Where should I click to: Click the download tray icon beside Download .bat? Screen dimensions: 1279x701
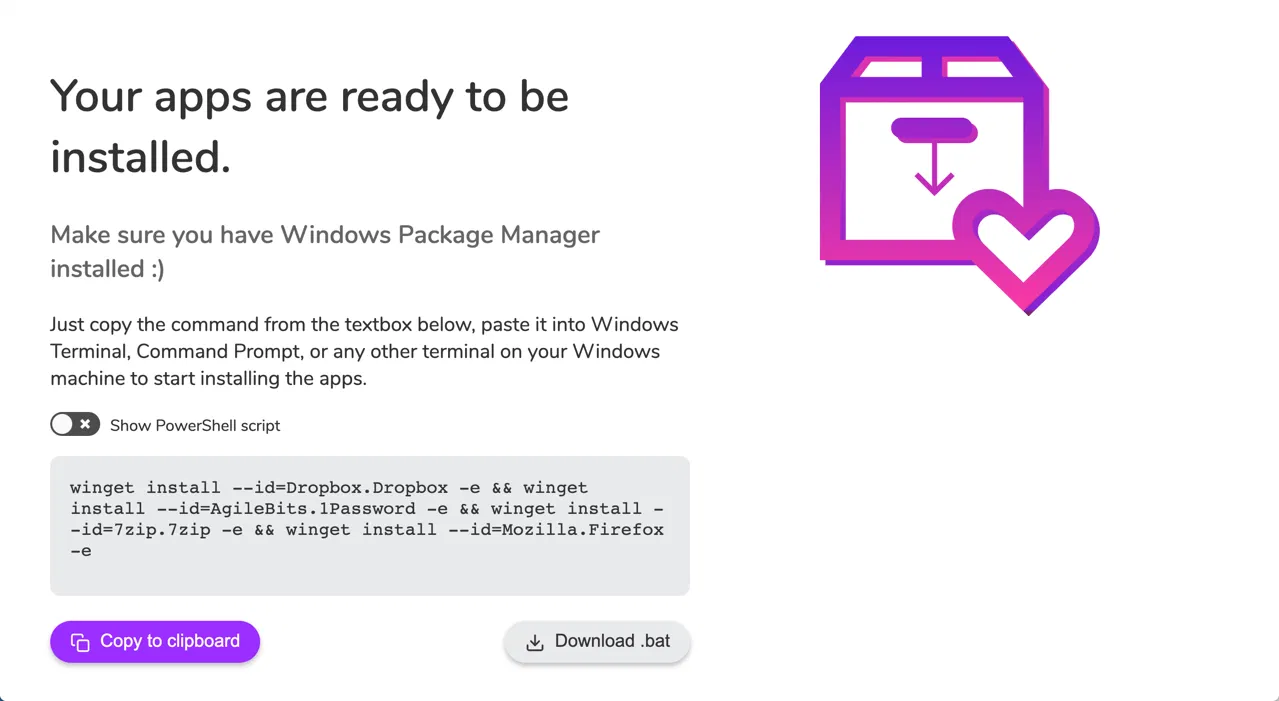535,642
